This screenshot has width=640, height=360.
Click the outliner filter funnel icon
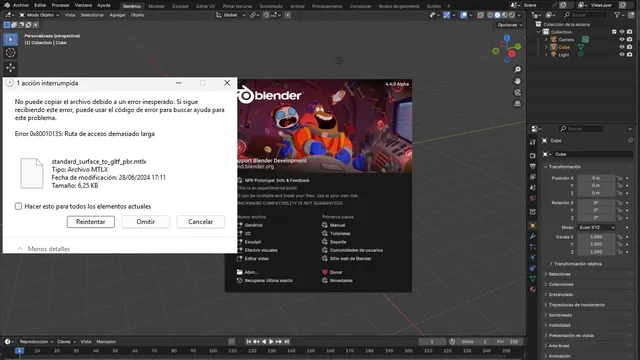(x=618, y=15)
